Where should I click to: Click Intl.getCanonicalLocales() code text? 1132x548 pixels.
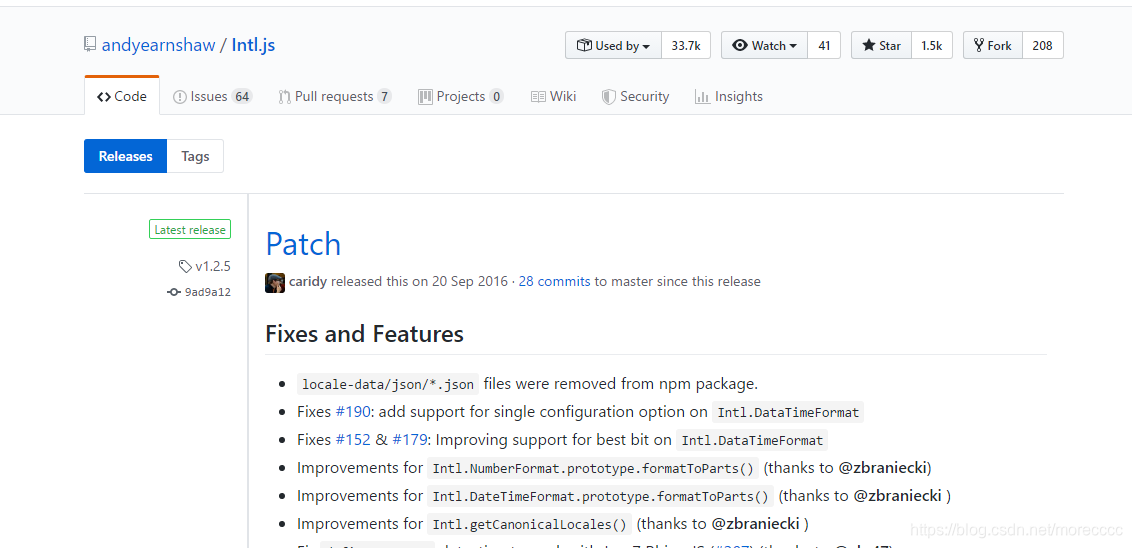(530, 524)
